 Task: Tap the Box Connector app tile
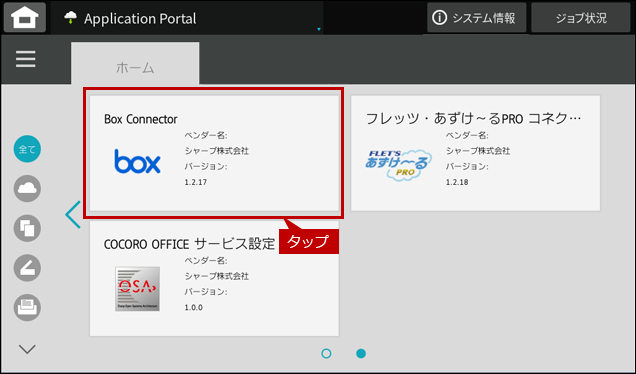(x=214, y=153)
